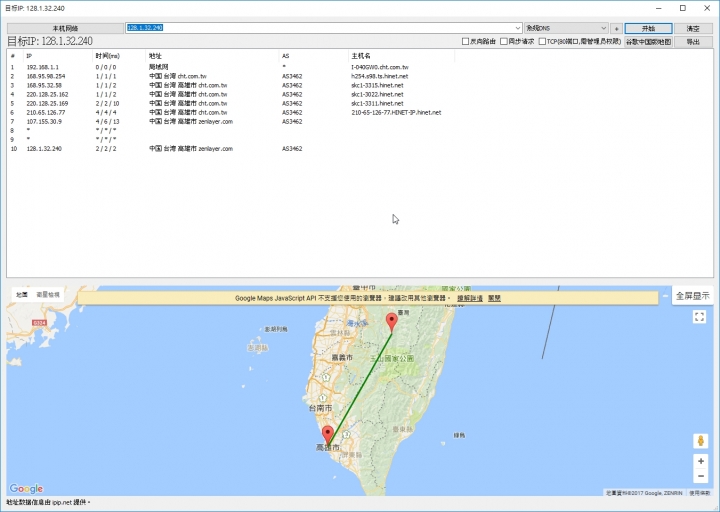The height and width of the screenshot is (512, 720).
Task: Click the 本机网络 button
Action: (65, 28)
